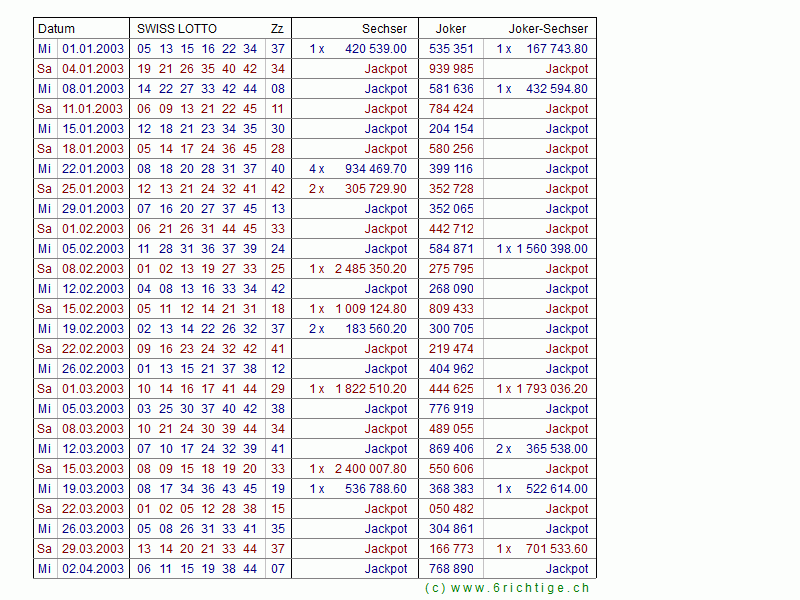Click the SWISS LOTTO column header
This screenshot has height=600, width=800.
[176, 29]
